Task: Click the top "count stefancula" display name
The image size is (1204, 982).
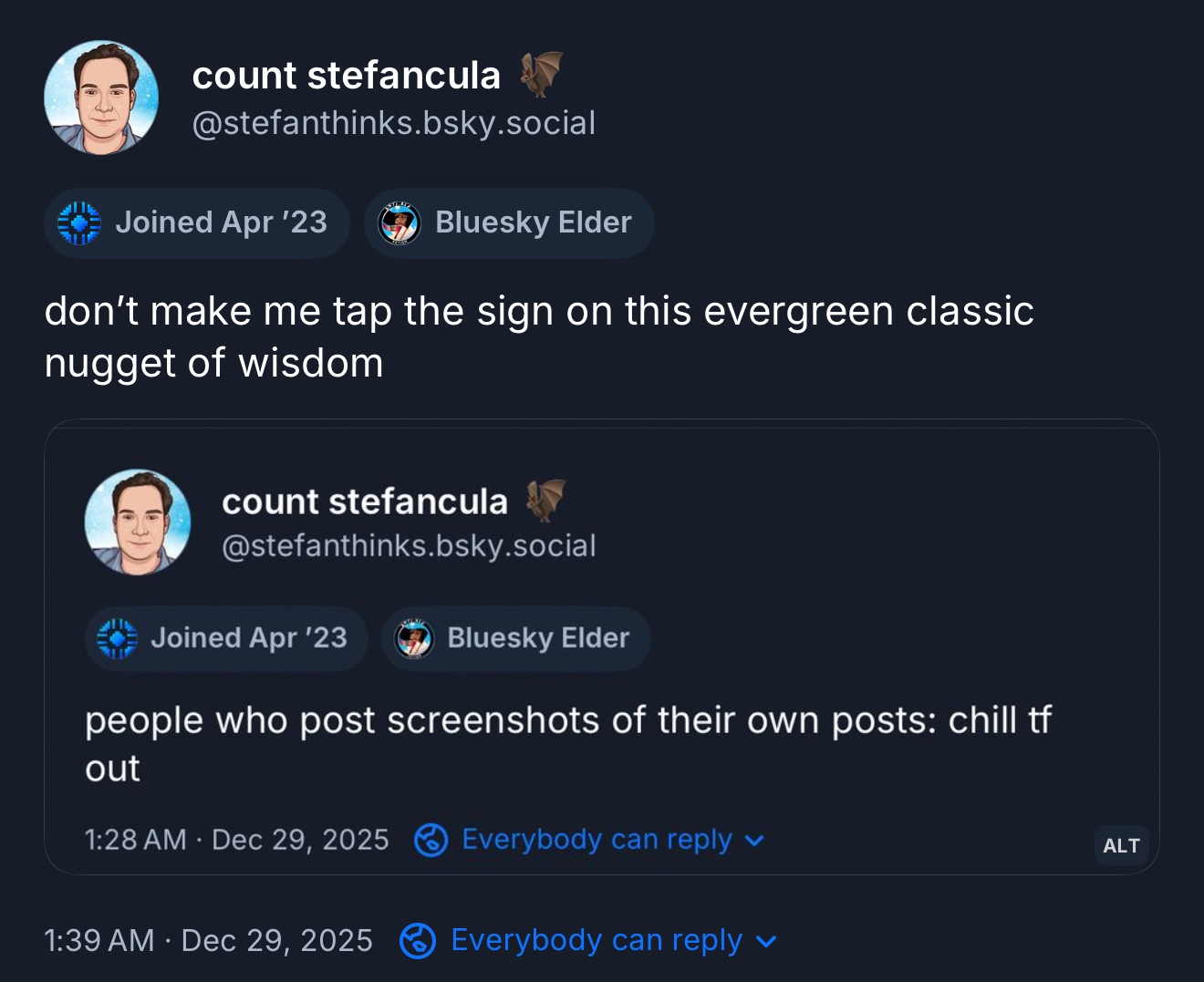Action: pyautogui.click(x=346, y=76)
